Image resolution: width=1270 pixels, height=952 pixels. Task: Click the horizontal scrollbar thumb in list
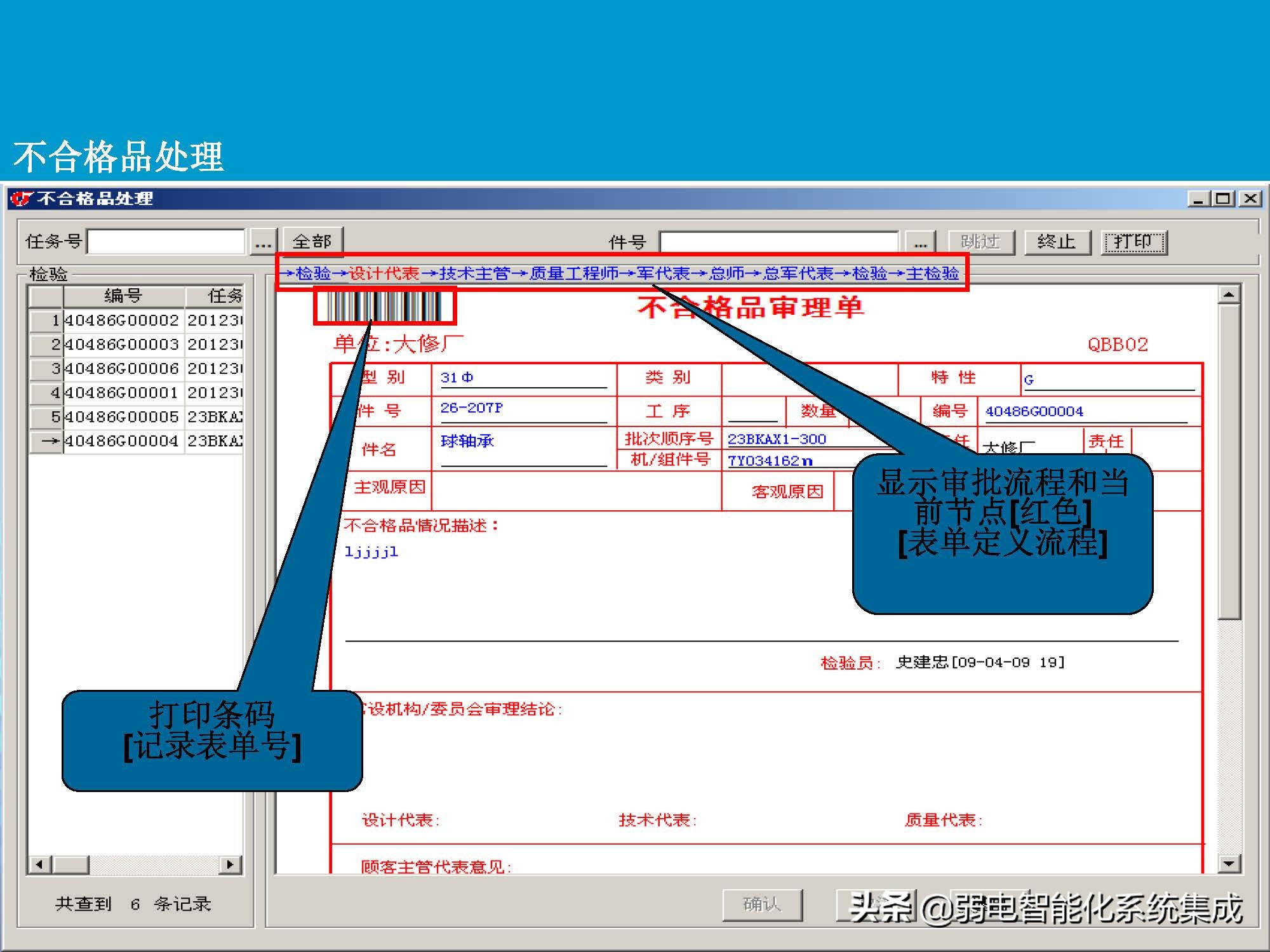70,864
